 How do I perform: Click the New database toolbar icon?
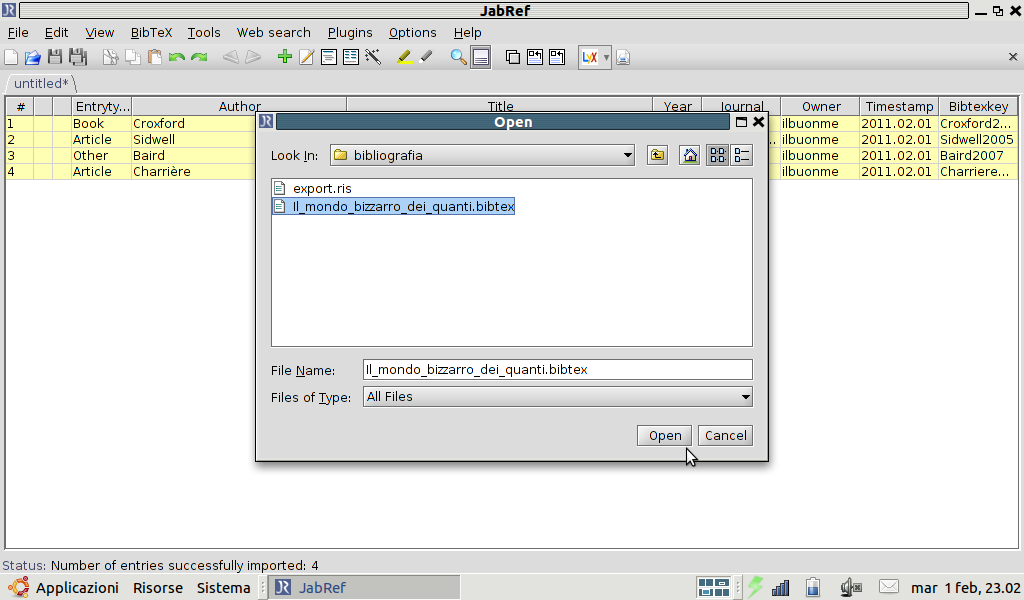(11, 57)
